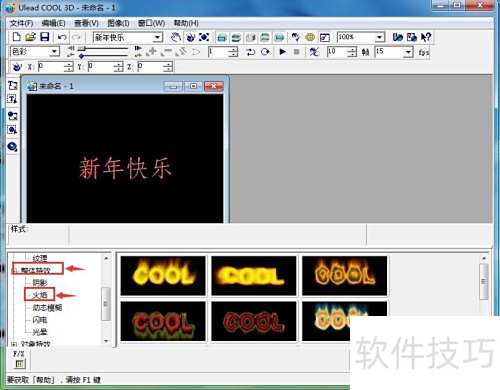This screenshot has width=500, height=390.
Task: Select the edit text tool in left toolbar
Action: click(13, 85)
